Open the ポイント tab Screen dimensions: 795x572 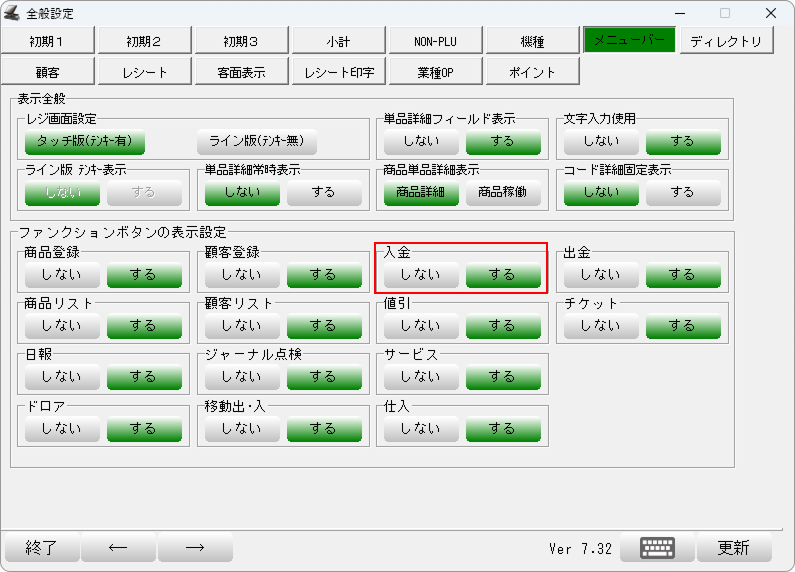pyautogui.click(x=532, y=72)
